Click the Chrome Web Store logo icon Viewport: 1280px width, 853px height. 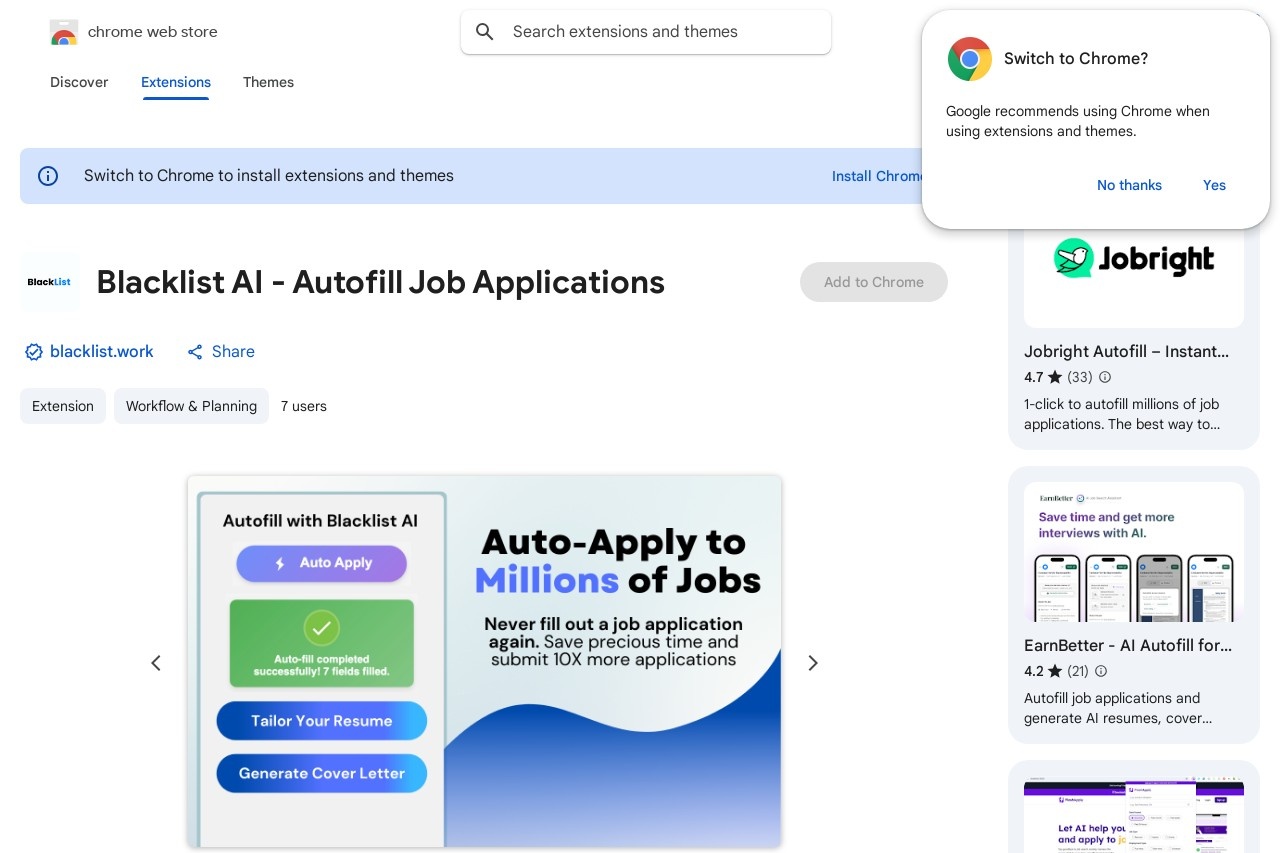[63, 32]
